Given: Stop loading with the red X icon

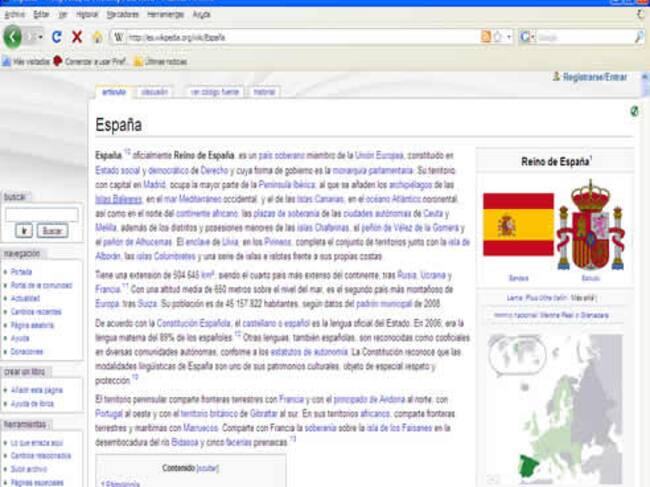Looking at the screenshot, I should coord(77,37).
